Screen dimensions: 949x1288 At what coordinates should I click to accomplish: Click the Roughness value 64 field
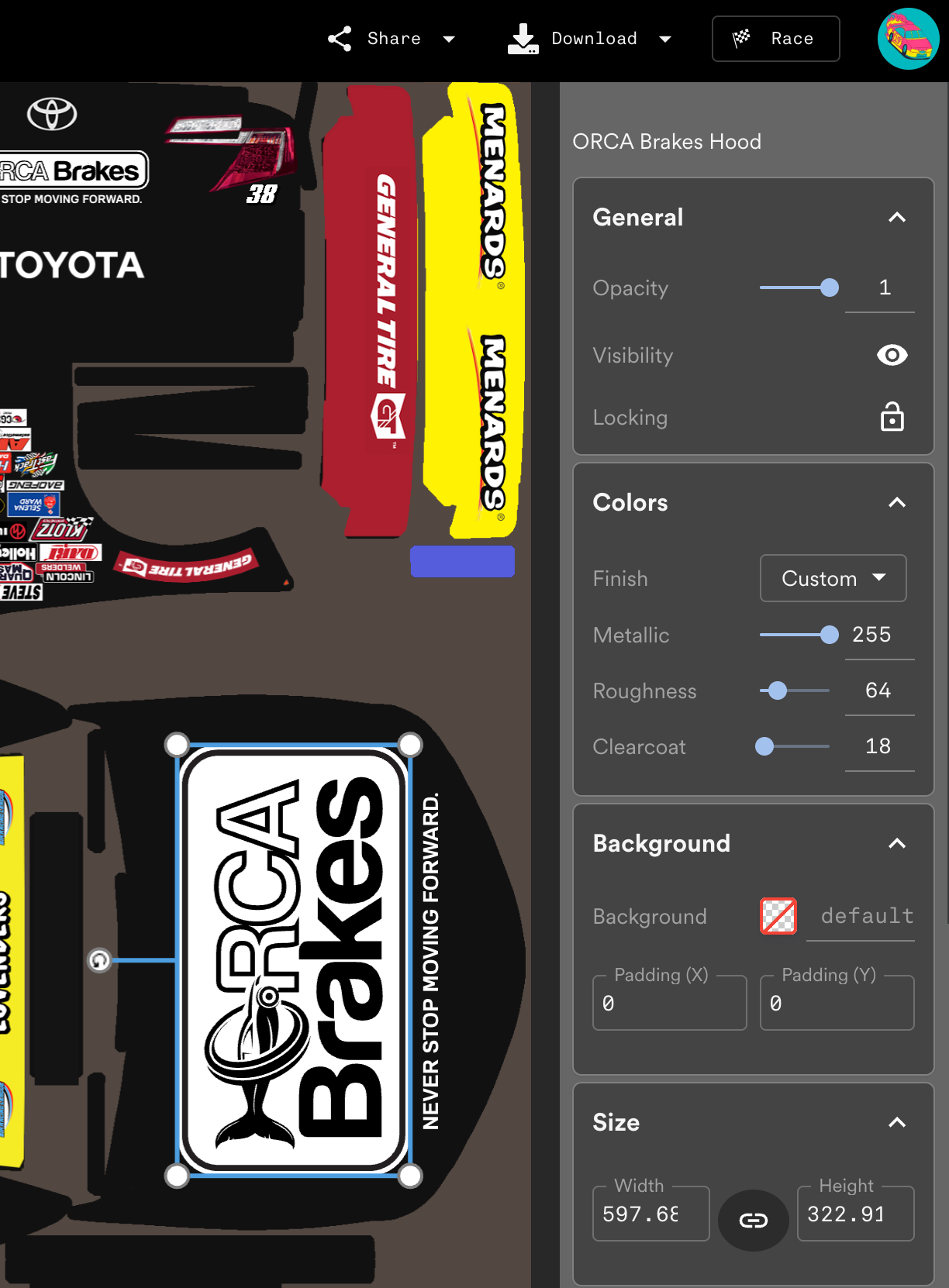pos(880,691)
